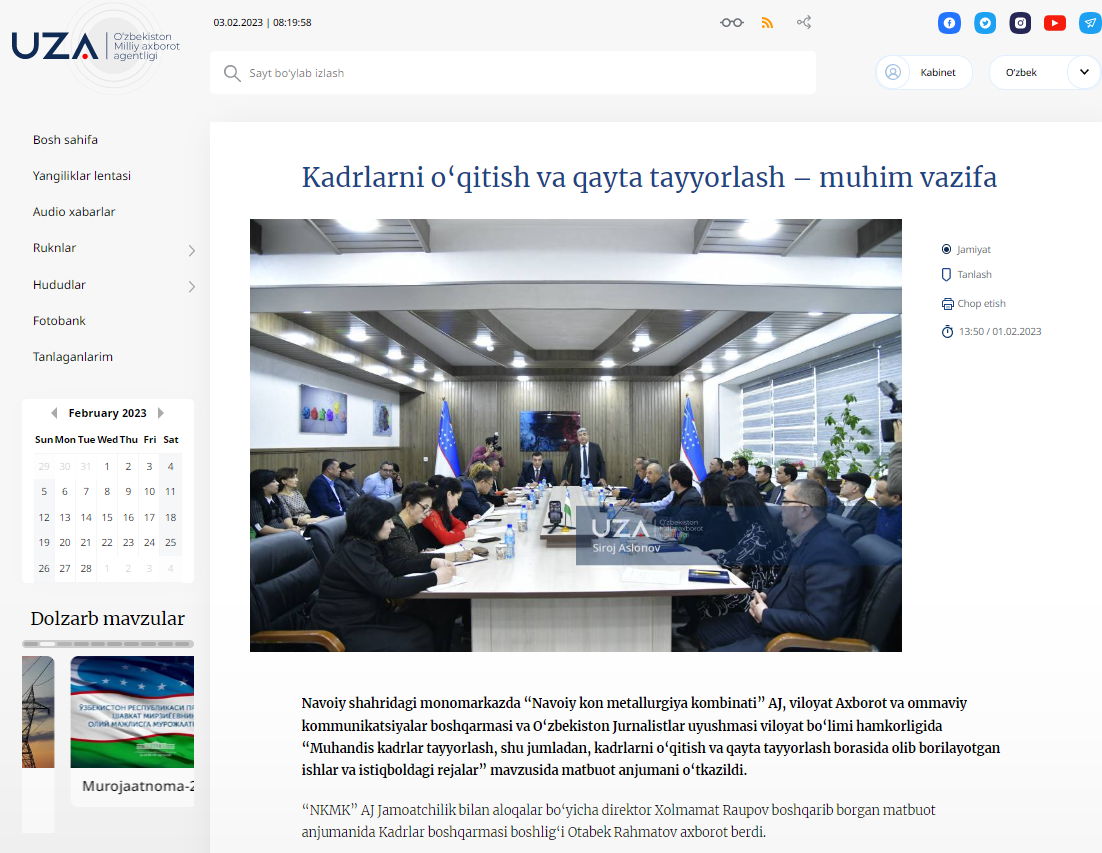Image resolution: width=1102 pixels, height=853 pixels.
Task: Open the Twitter social icon
Action: pos(985,23)
